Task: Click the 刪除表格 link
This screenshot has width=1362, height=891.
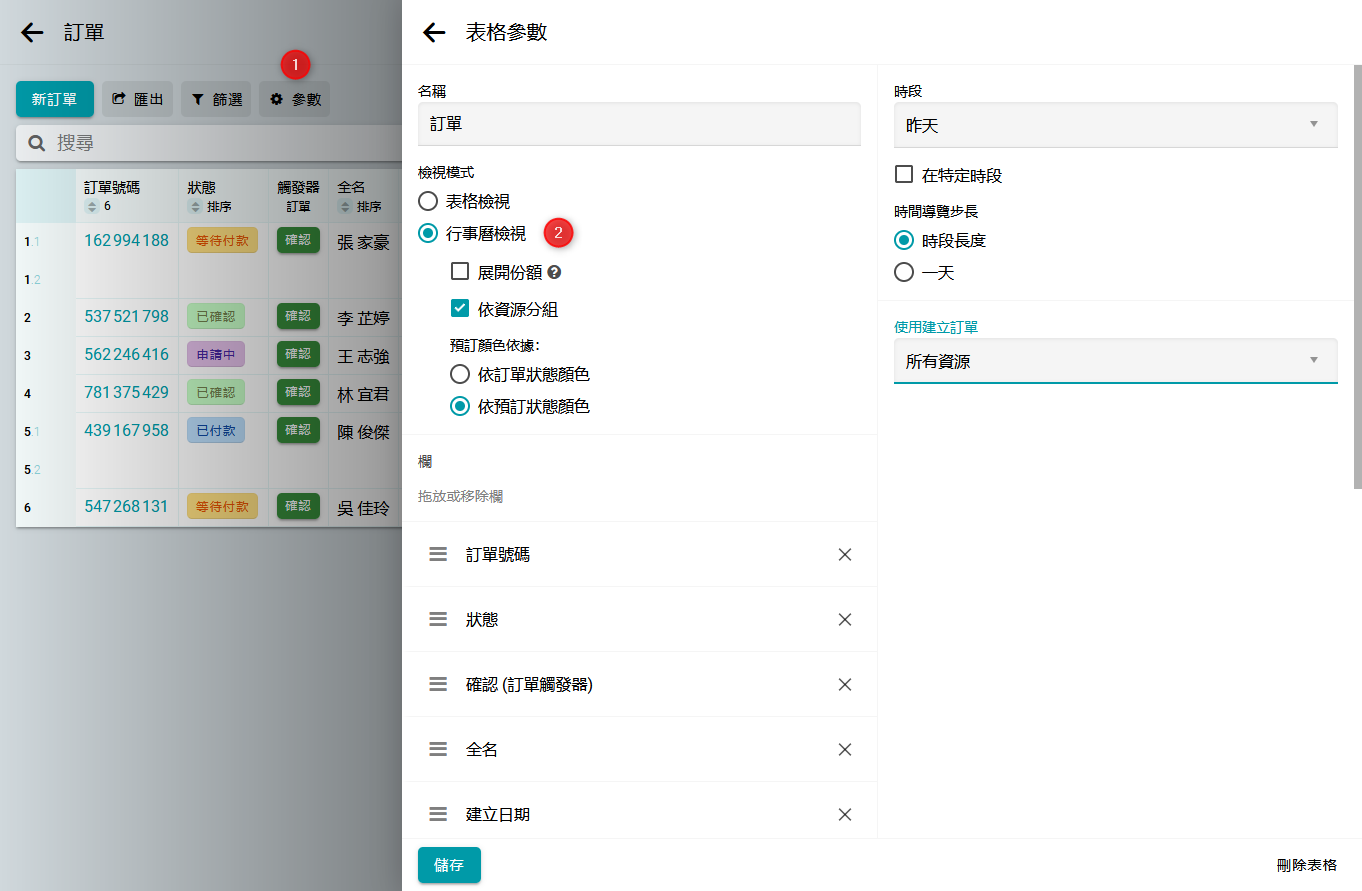Action: (x=1306, y=865)
